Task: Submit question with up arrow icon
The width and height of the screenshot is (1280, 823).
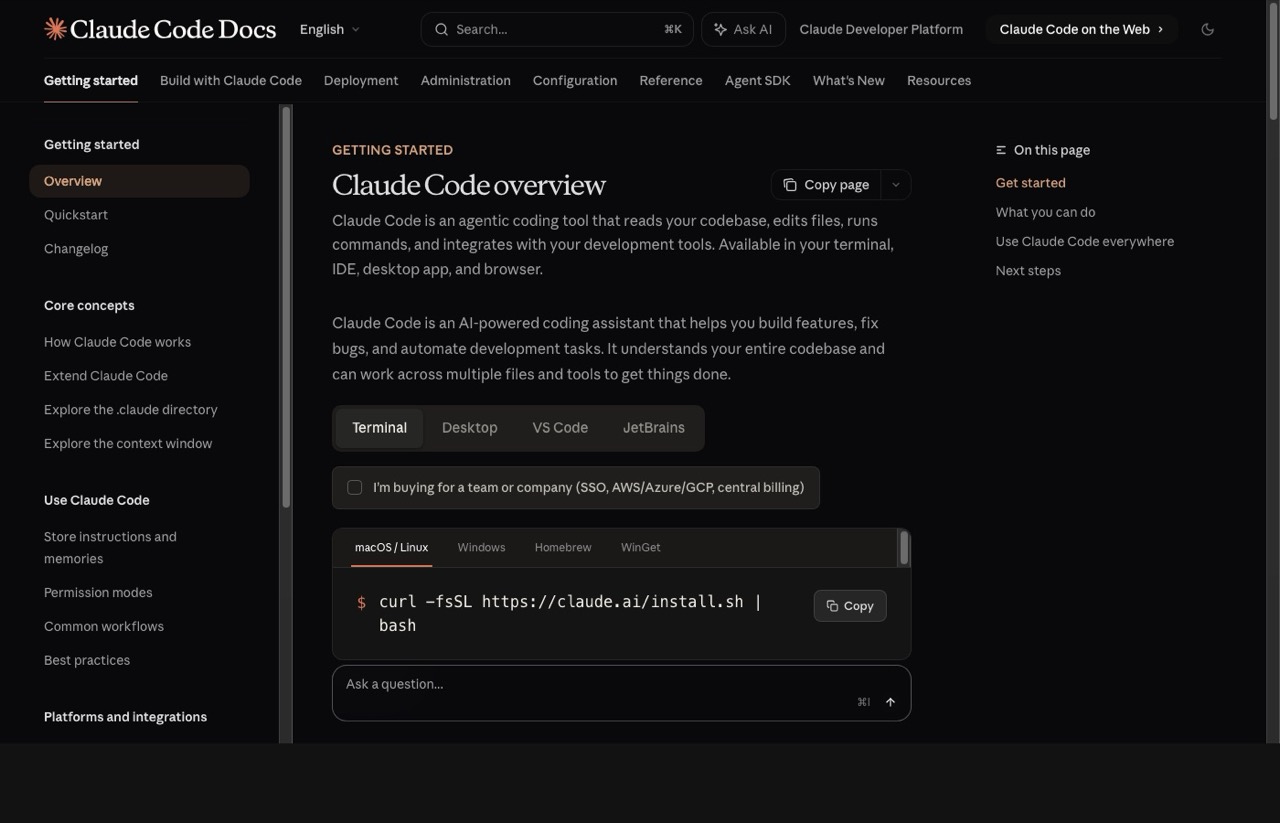Action: 890,702
